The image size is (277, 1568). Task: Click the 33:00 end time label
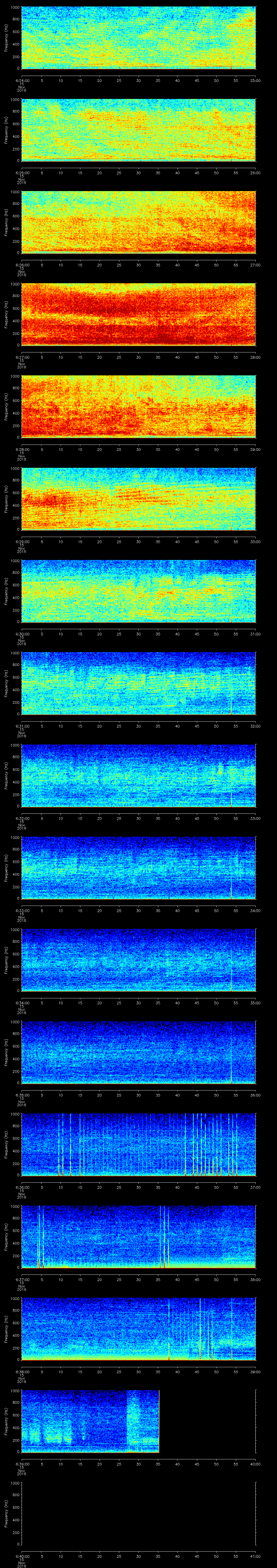coord(255,818)
